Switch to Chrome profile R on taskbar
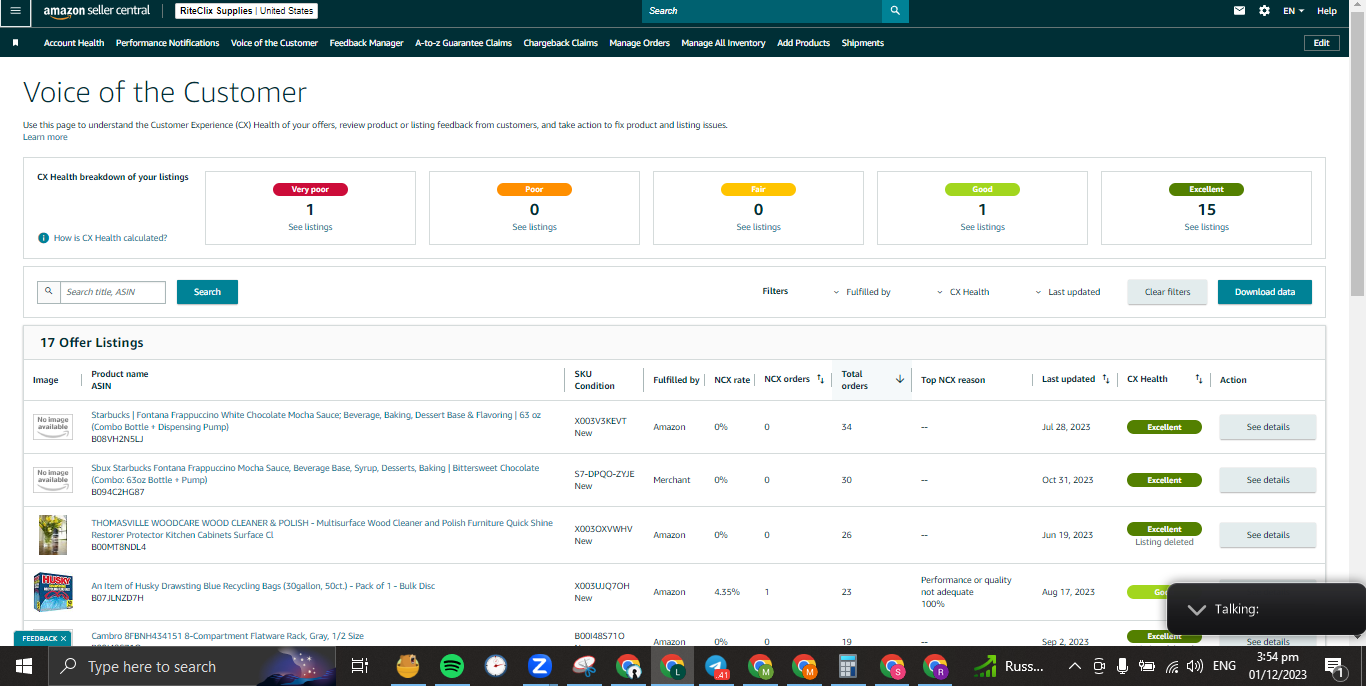Image resolution: width=1366 pixels, height=686 pixels. pyautogui.click(x=936, y=666)
